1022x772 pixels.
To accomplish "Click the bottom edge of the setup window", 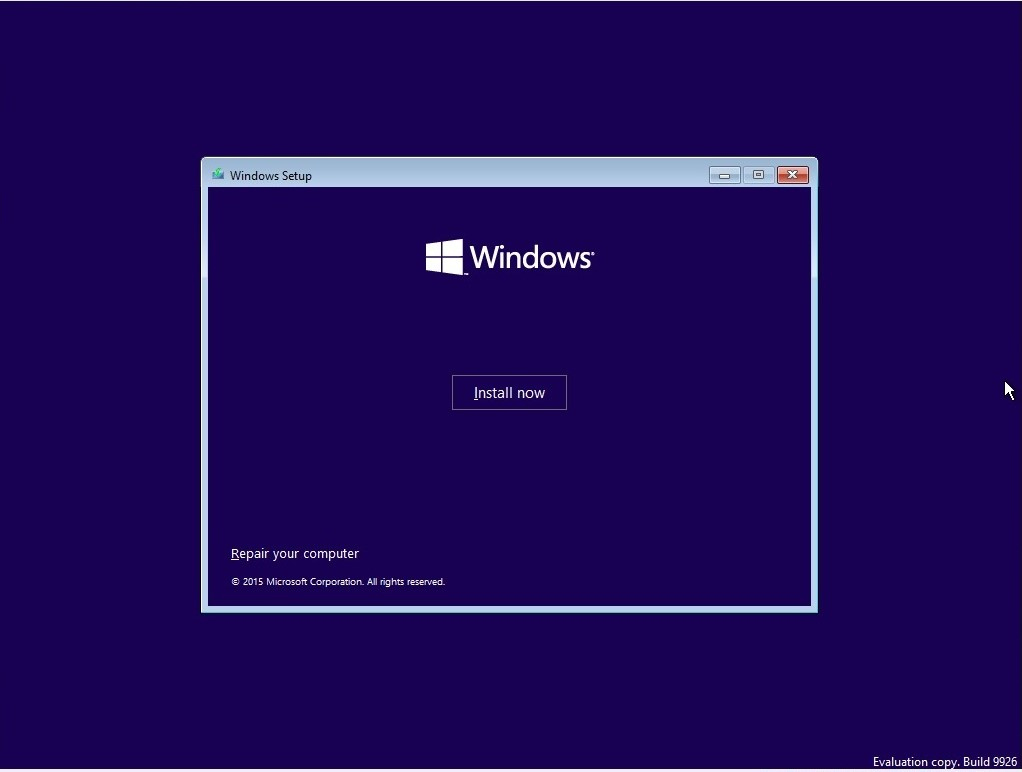I will click(x=509, y=608).
